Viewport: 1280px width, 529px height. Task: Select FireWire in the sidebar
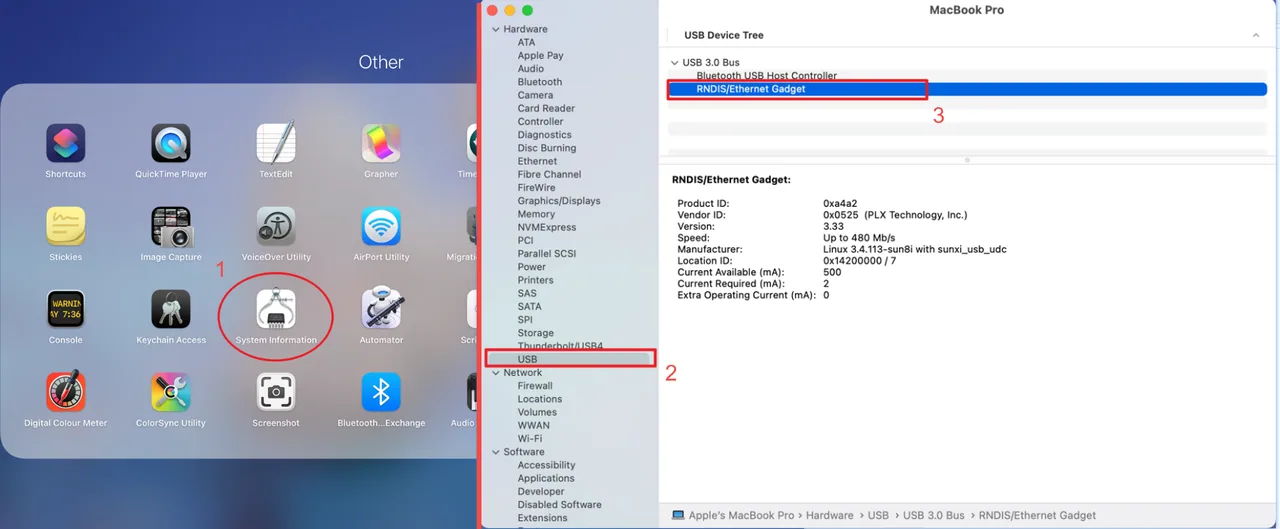536,188
